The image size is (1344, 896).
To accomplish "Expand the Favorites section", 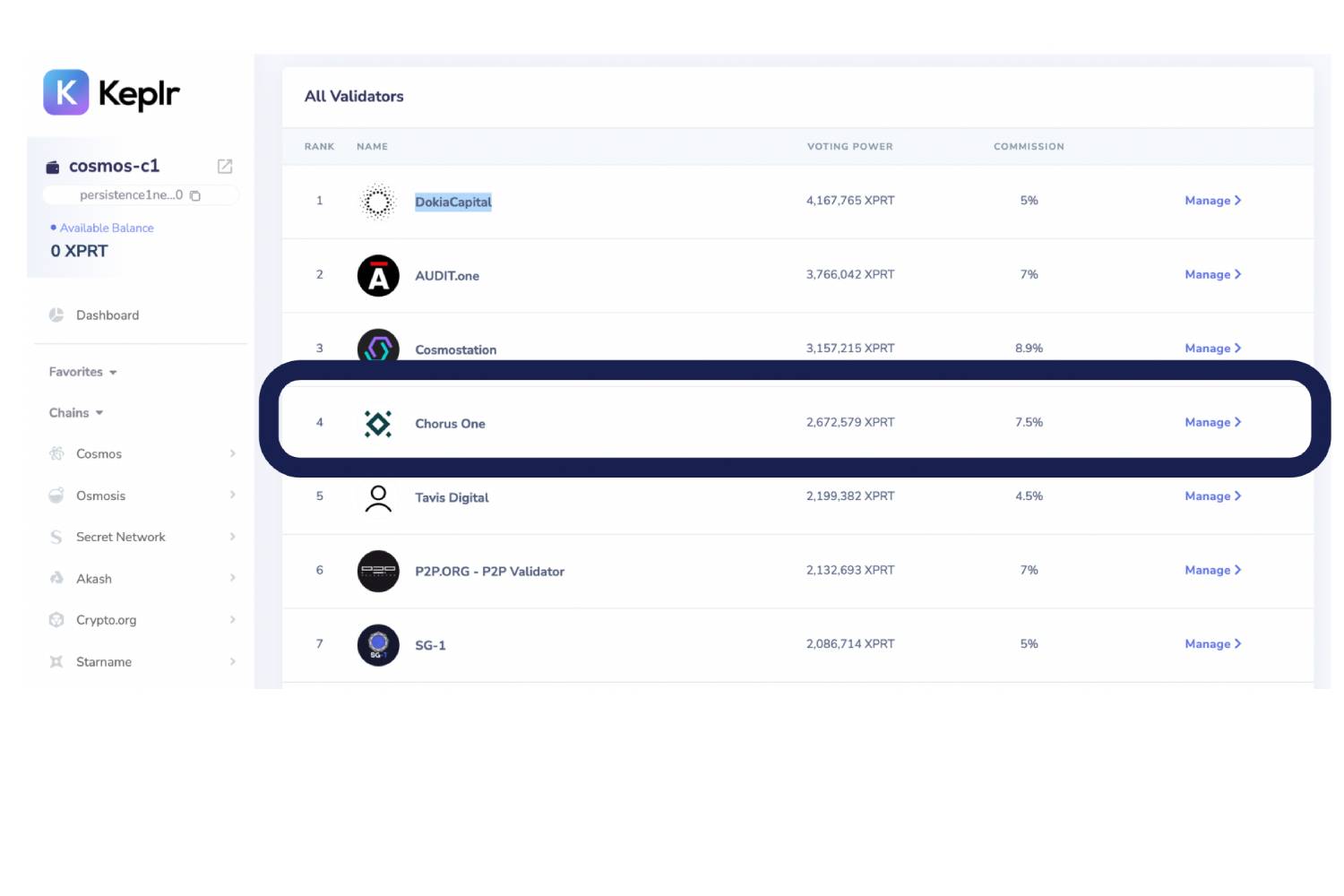I will click(x=82, y=372).
